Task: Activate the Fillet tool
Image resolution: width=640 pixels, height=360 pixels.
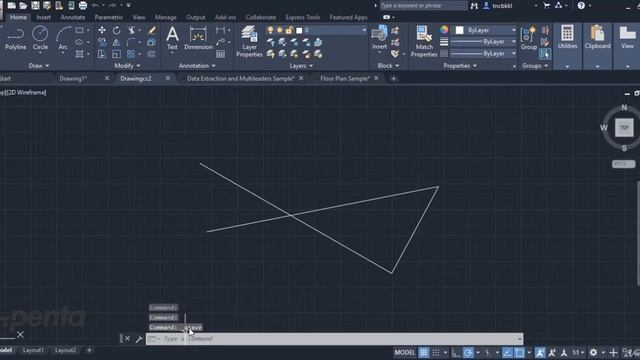Action: (131, 42)
